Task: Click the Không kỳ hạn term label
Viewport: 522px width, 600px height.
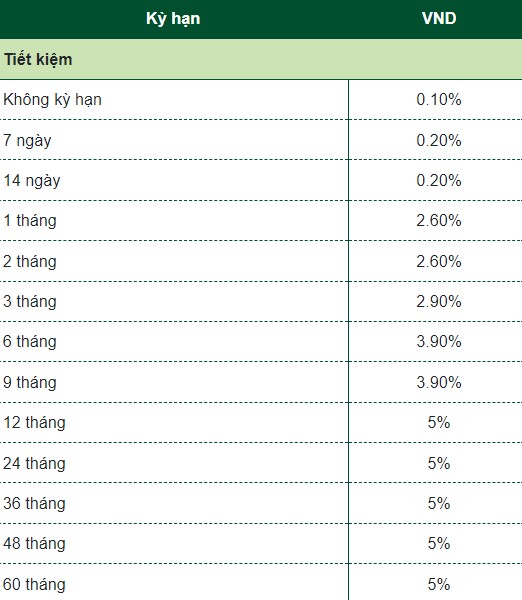Action: pyautogui.click(x=52, y=100)
